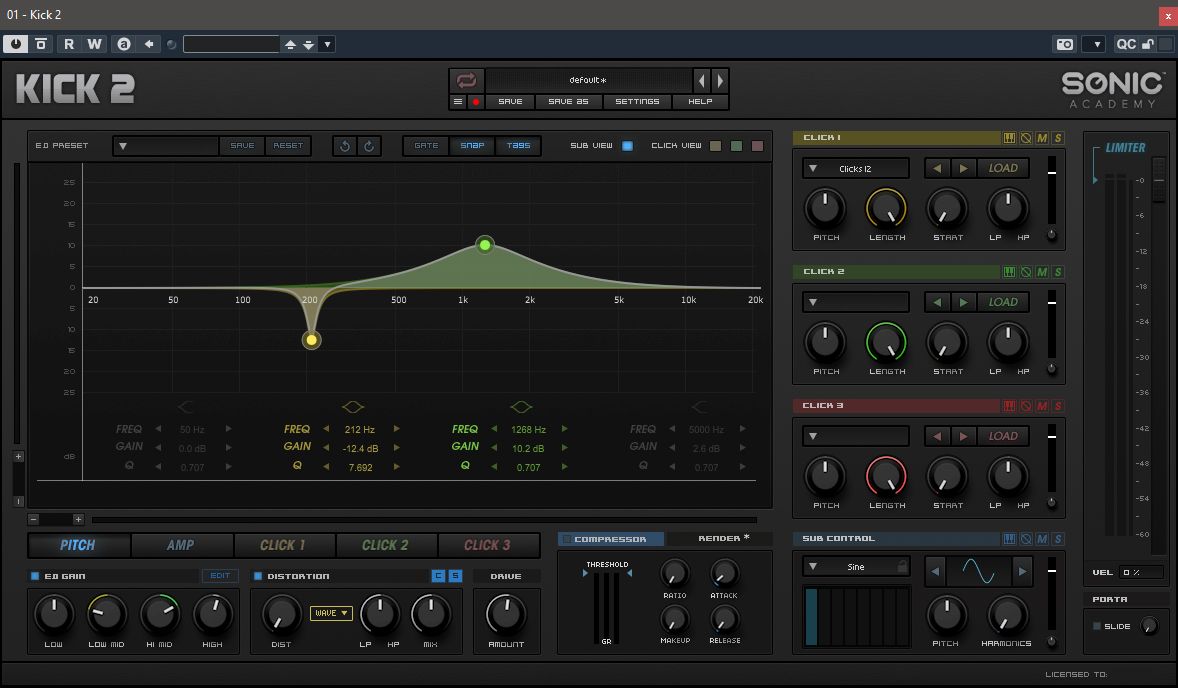Click the Click 1 keyboard tracking icon
Screen dimensions: 1178x688
tap(1009, 138)
